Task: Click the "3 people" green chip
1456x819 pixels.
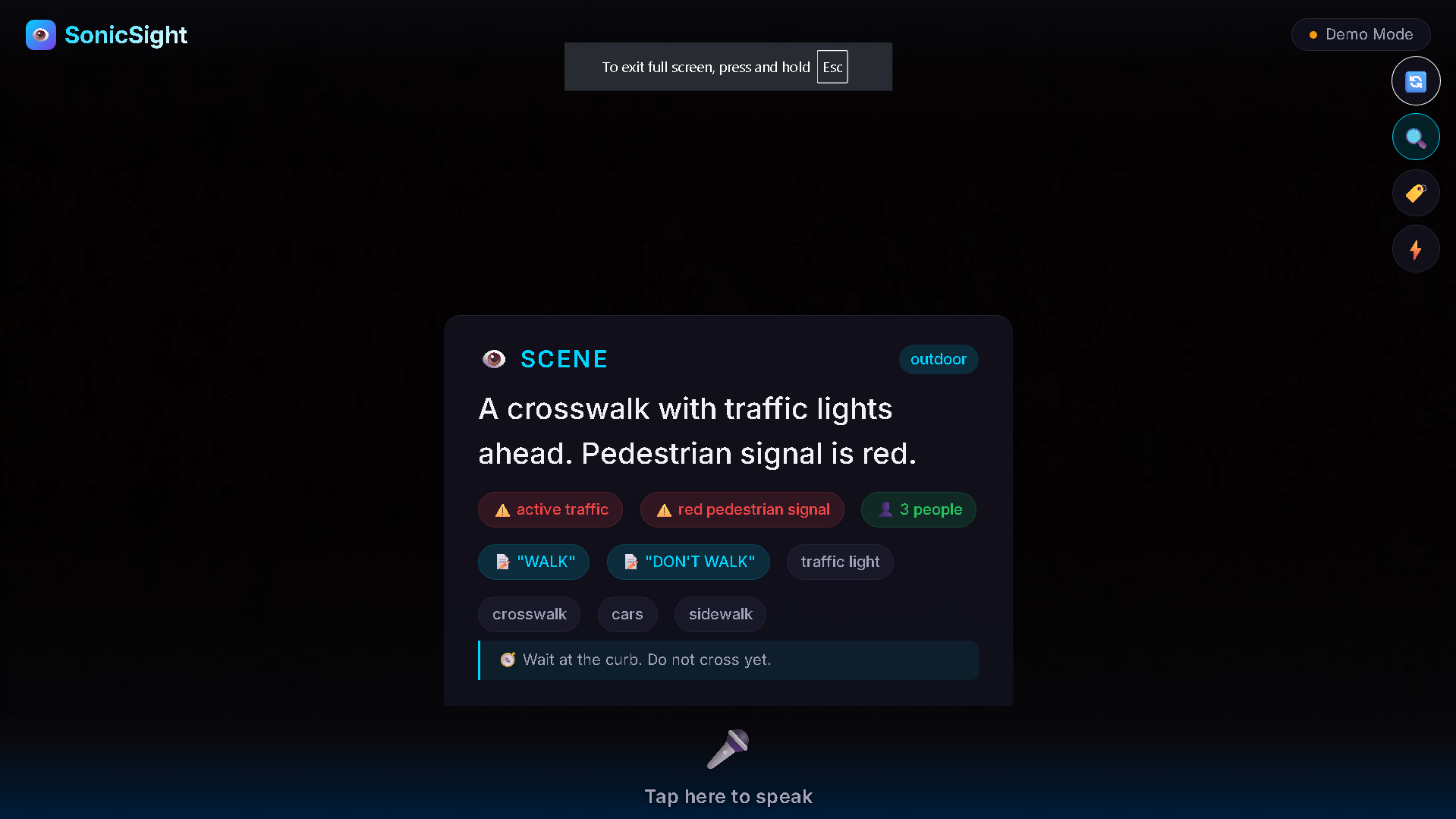Action: [918, 509]
